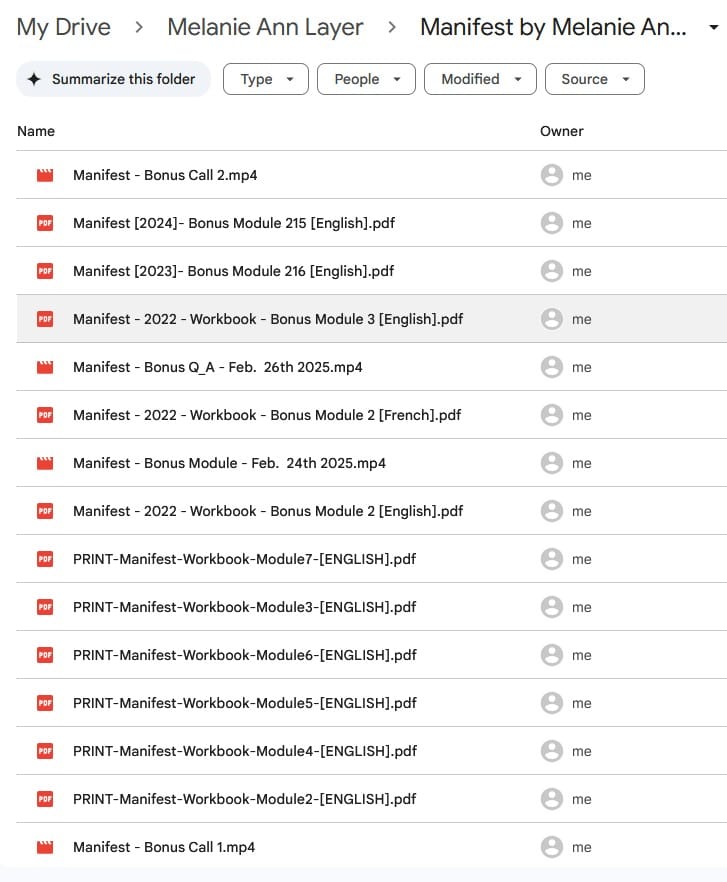
Task: Click the owner avatar for Workbook-Module3 row
Action: [x=551, y=607]
